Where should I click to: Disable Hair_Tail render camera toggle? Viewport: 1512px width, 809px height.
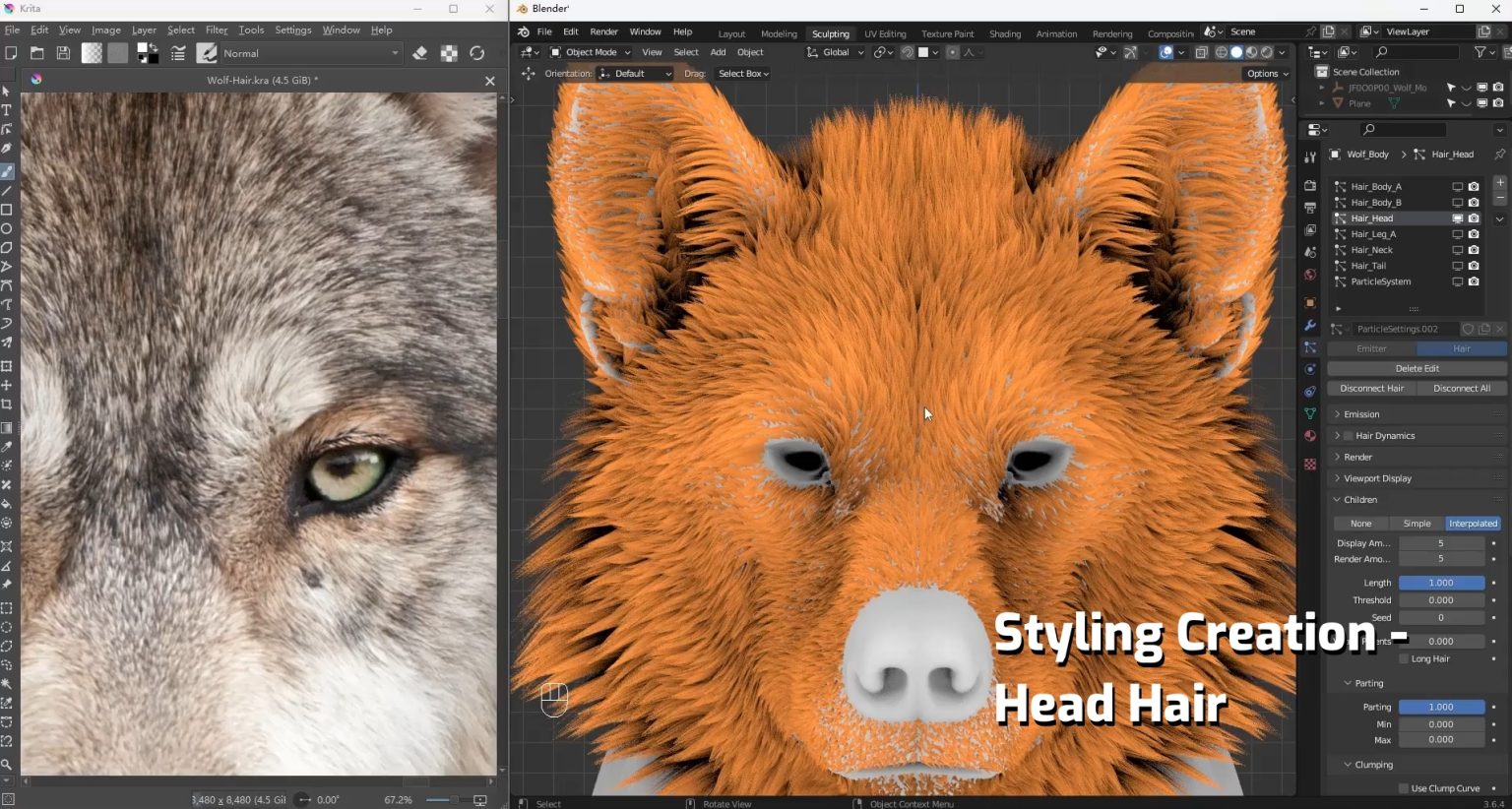pos(1473,265)
